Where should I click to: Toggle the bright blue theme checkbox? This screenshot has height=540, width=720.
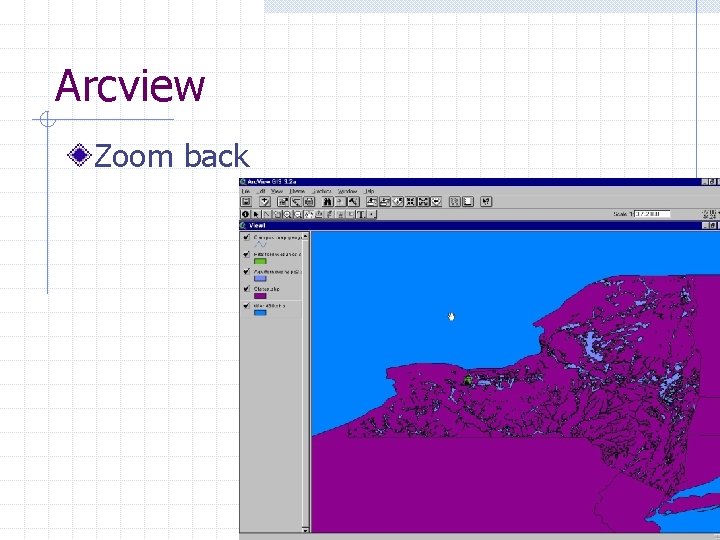247,306
